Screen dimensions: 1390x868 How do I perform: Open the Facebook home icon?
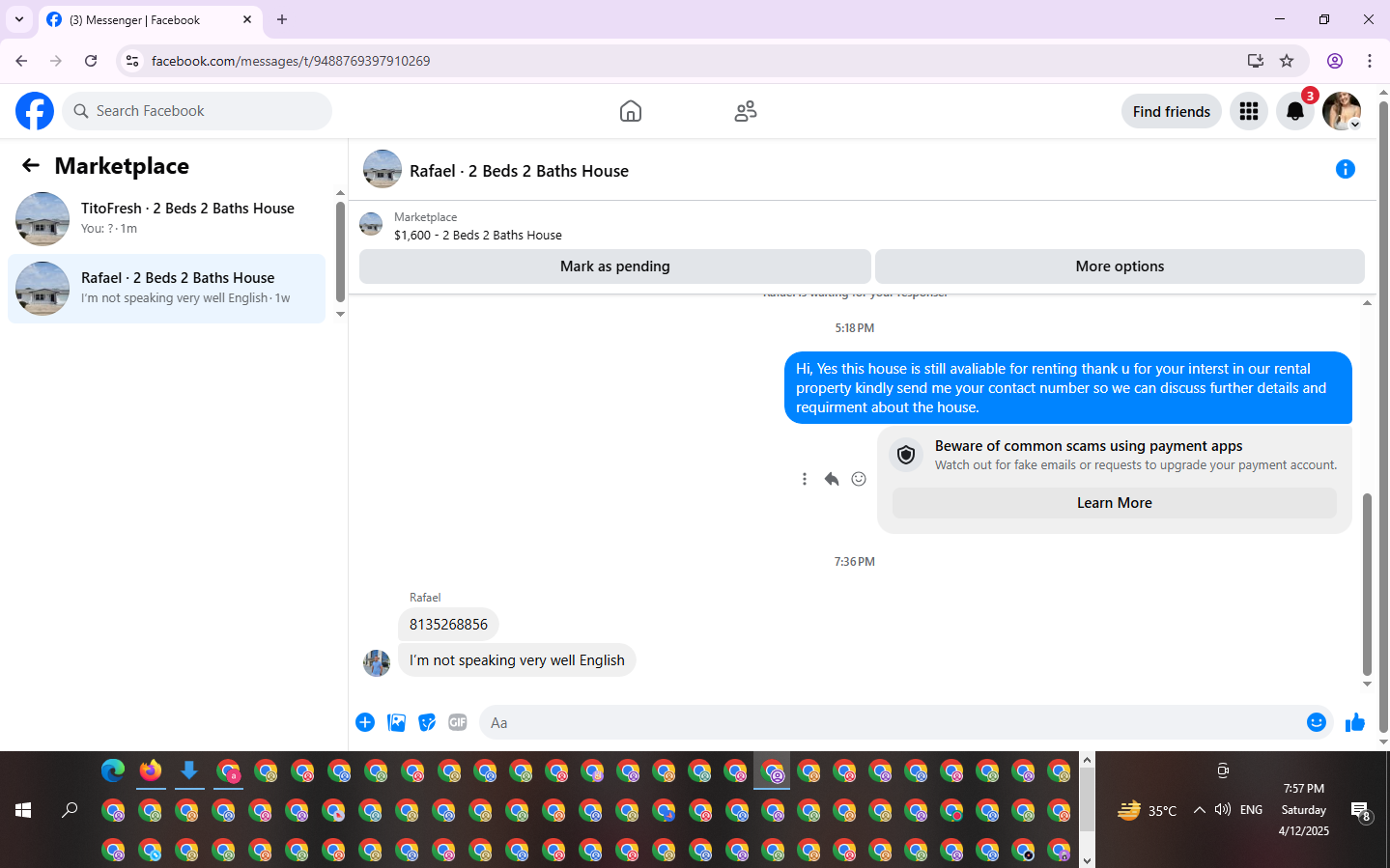630,111
